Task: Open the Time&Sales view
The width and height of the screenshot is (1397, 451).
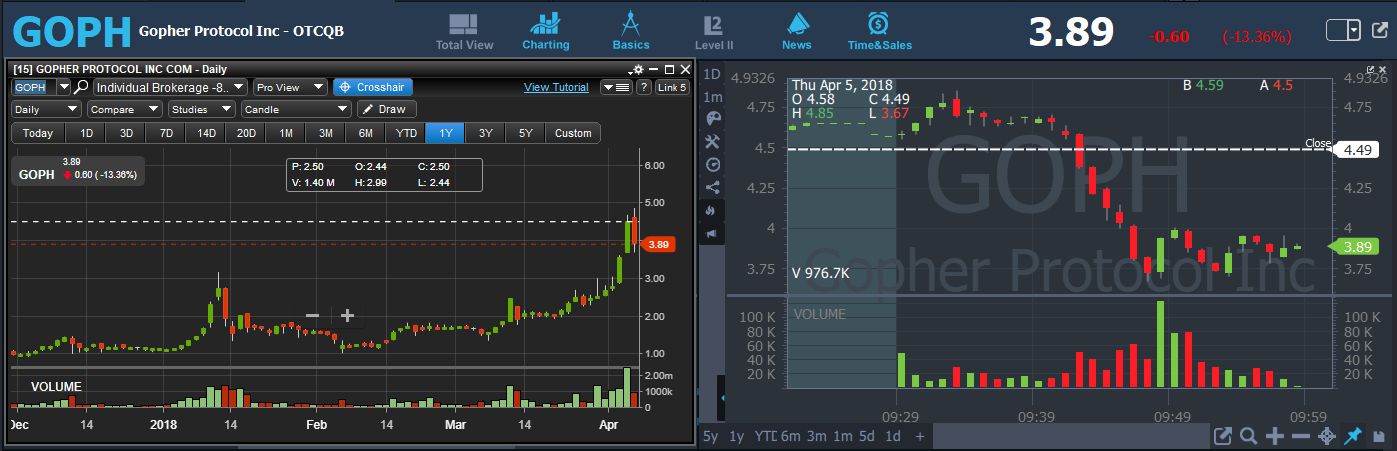Action: (877, 31)
